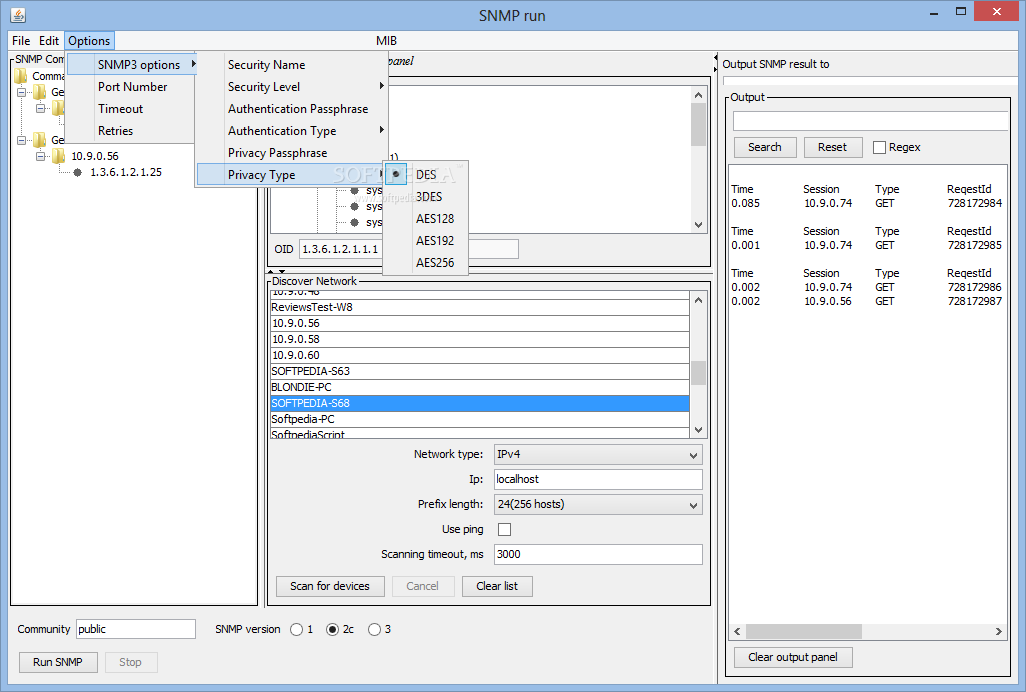The image size is (1026, 692).
Task: Open the Prefix length dropdown
Action: pyautogui.click(x=598, y=504)
